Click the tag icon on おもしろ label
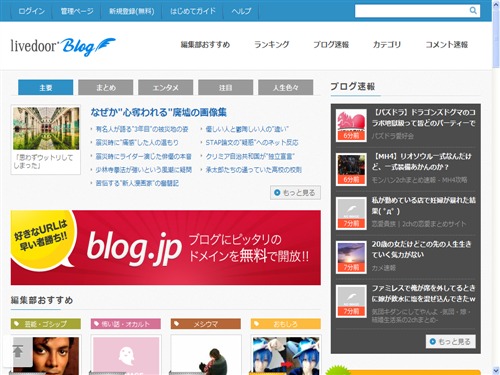500x375 pixels. (256, 324)
